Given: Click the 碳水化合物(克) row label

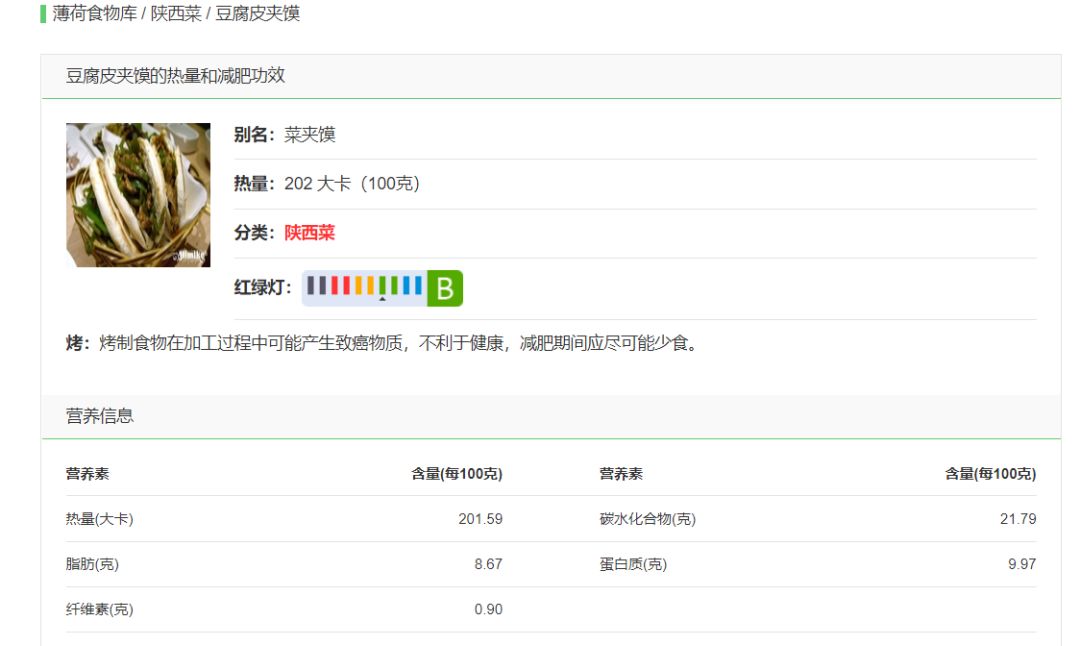Looking at the screenshot, I should coord(647,519).
